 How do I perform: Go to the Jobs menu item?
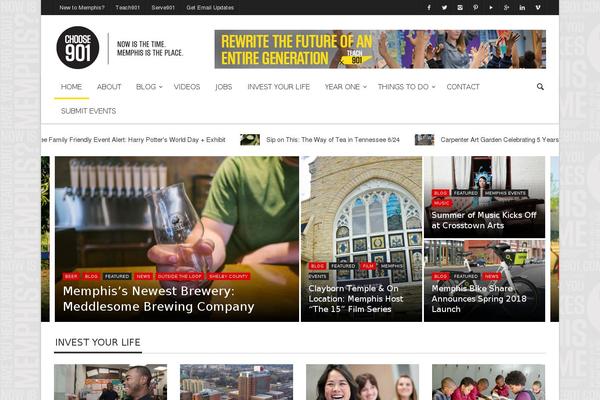coord(223,87)
